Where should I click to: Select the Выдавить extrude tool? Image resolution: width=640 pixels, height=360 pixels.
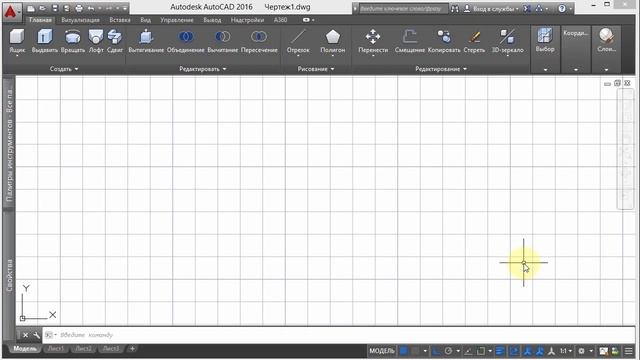(45, 41)
